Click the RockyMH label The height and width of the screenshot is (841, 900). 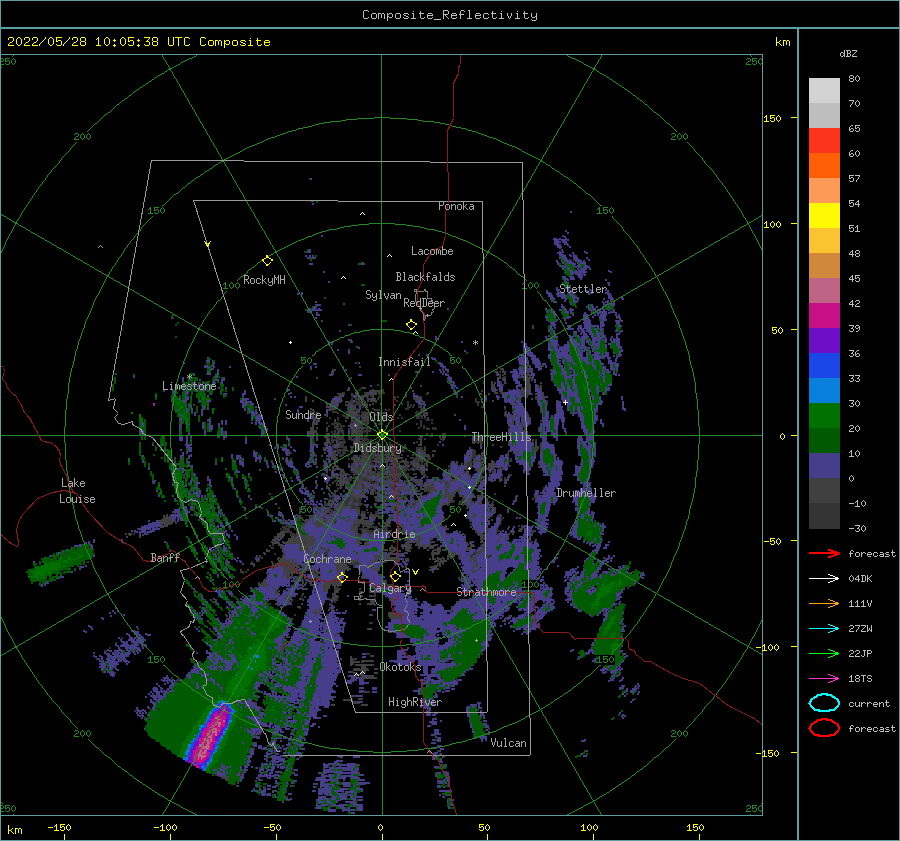[264, 280]
